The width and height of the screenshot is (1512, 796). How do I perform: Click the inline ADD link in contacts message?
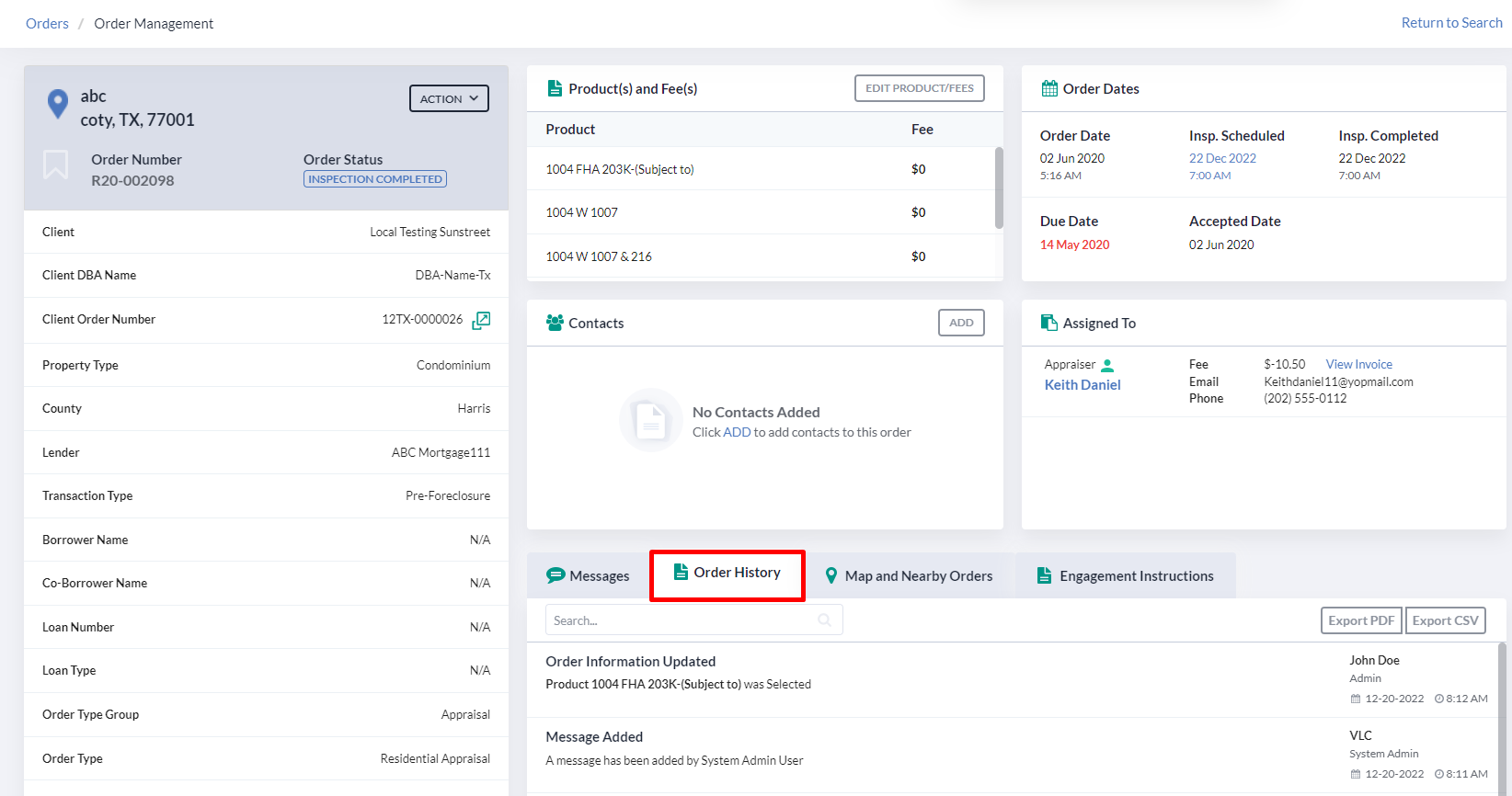tap(737, 432)
